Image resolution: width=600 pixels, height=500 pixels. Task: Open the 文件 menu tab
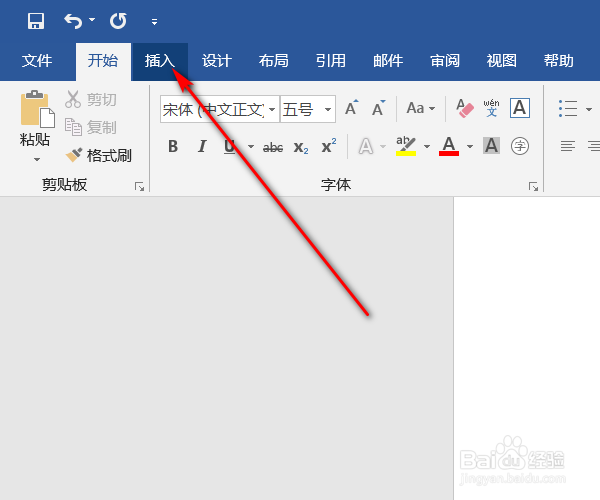click(x=37, y=61)
